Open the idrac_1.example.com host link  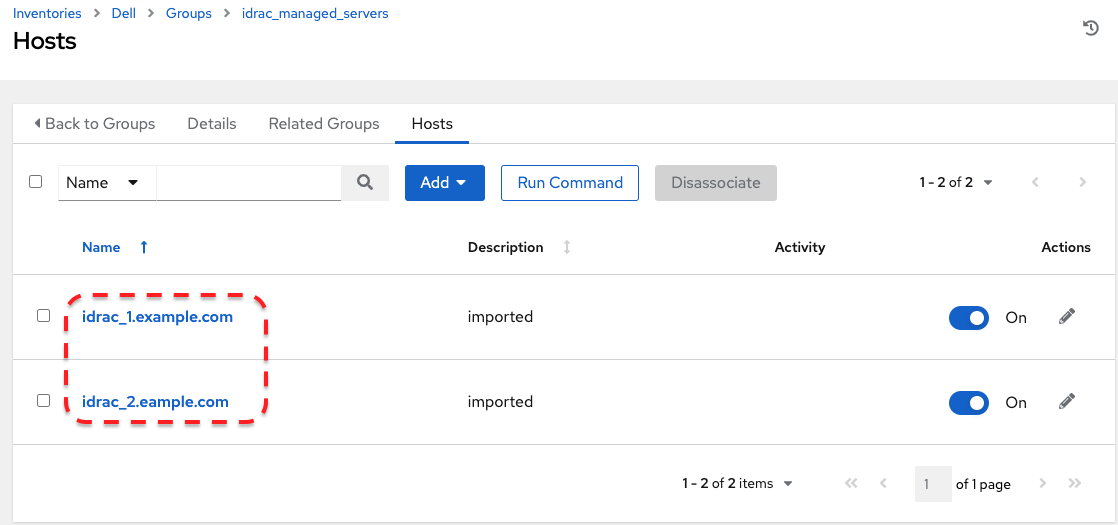point(157,317)
